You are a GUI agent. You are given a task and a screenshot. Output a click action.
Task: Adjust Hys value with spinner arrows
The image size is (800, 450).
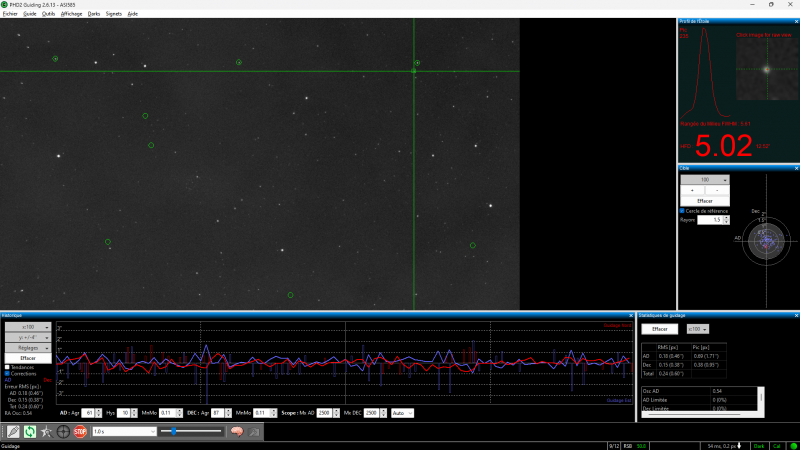tap(134, 413)
